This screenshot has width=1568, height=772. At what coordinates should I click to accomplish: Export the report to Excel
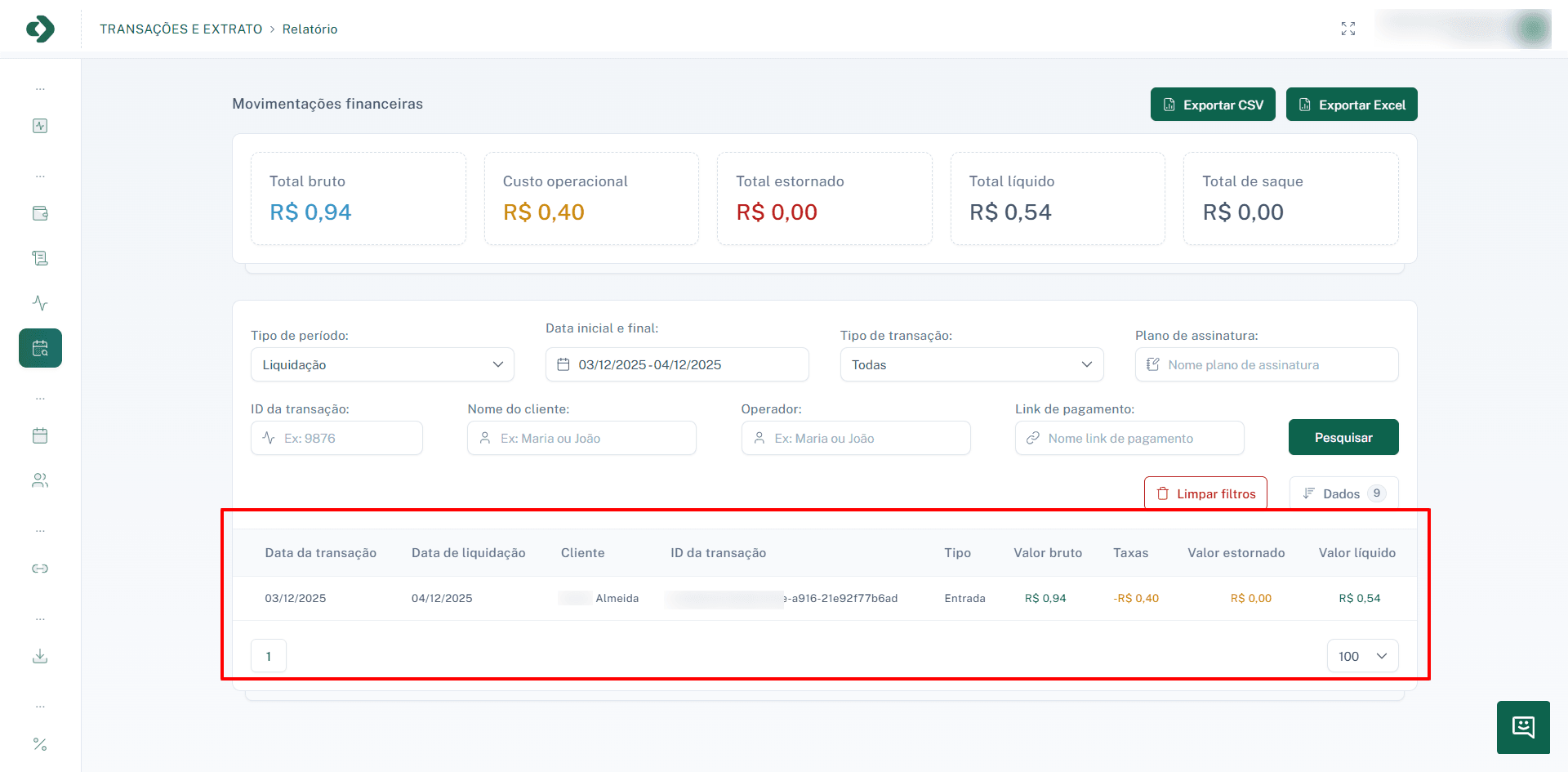point(1352,105)
